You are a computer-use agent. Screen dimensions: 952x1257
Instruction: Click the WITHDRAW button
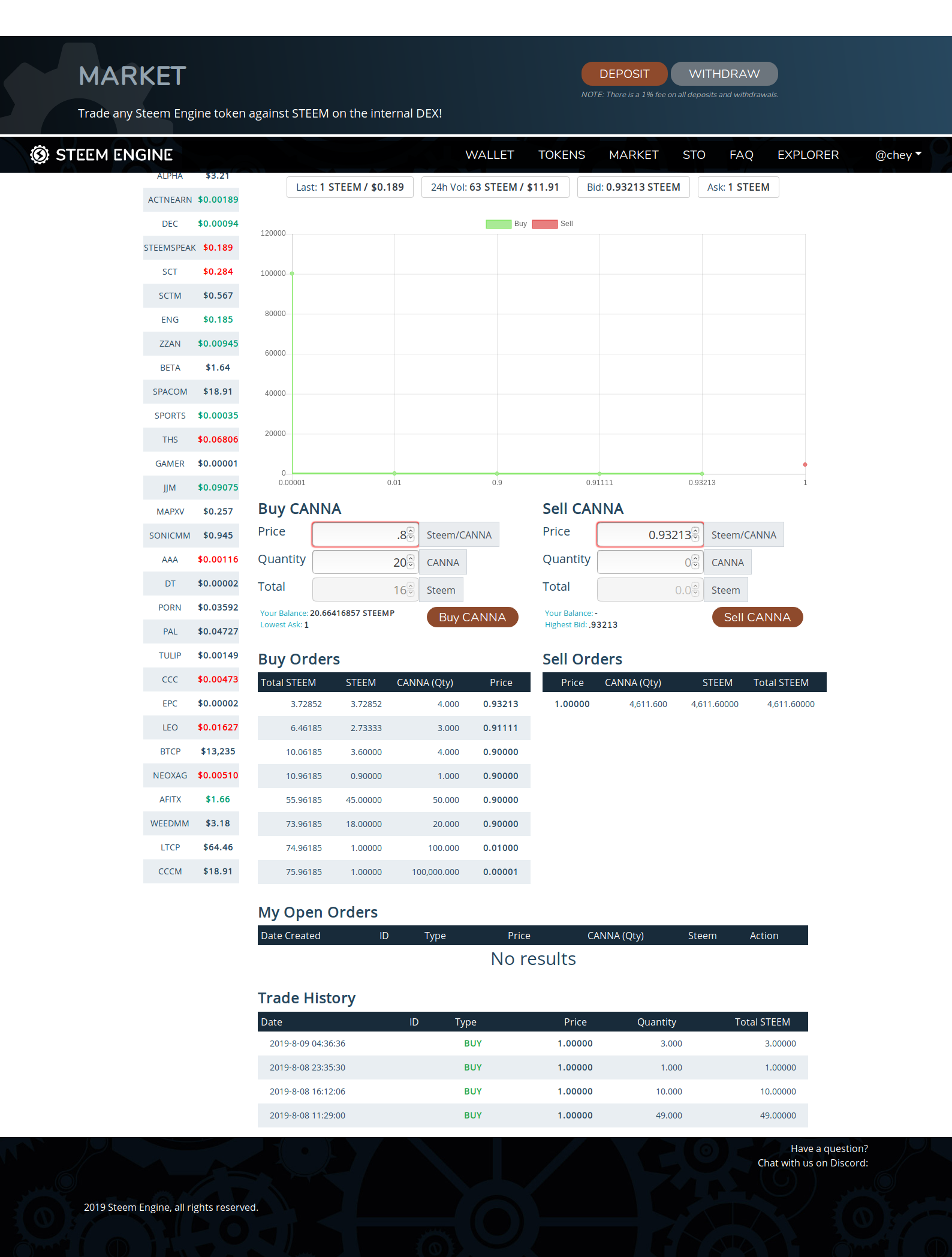click(x=724, y=74)
